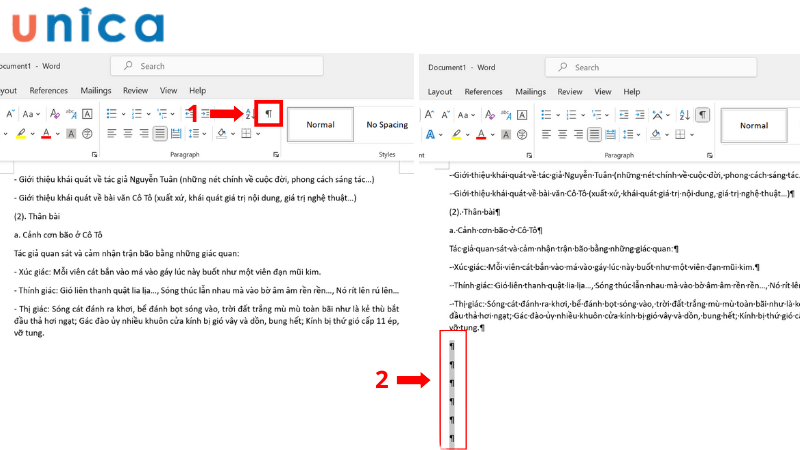
Task: Toggle Center alignment in right window
Action: point(562,135)
